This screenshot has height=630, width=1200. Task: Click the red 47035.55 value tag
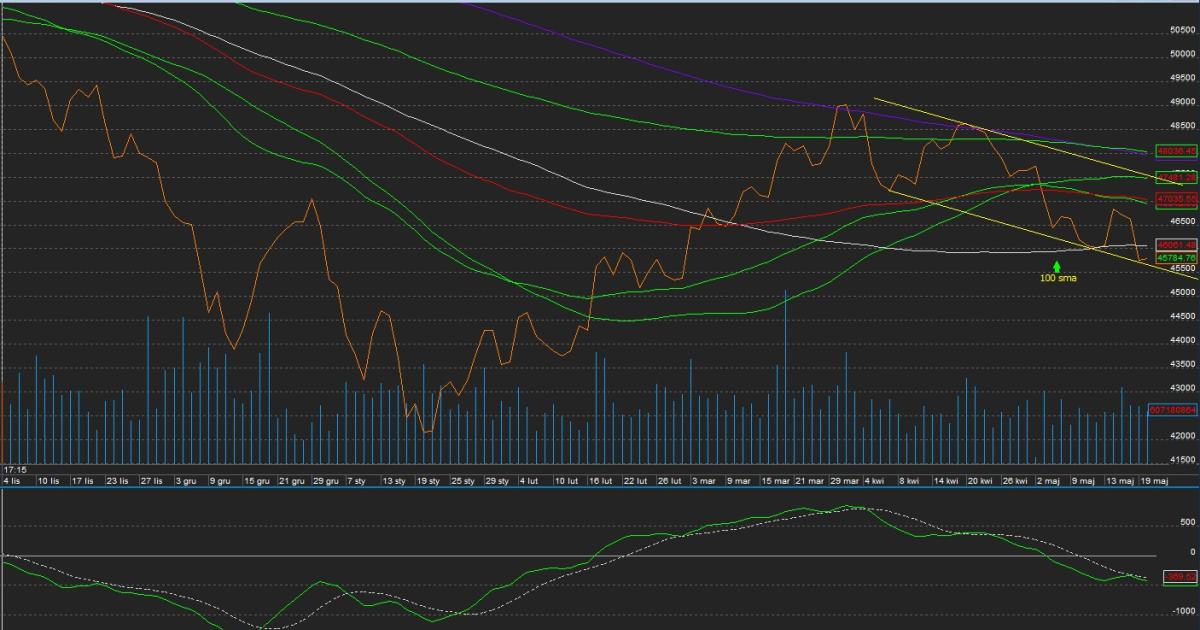[x=1176, y=199]
